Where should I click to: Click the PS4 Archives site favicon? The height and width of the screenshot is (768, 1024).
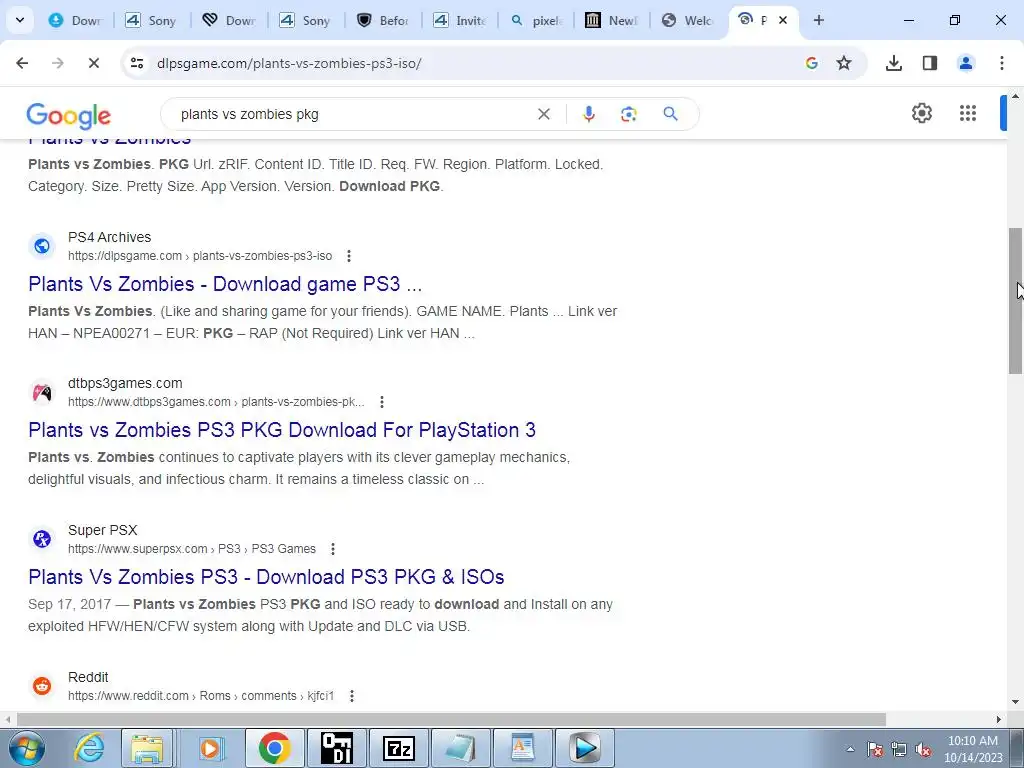tap(42, 246)
